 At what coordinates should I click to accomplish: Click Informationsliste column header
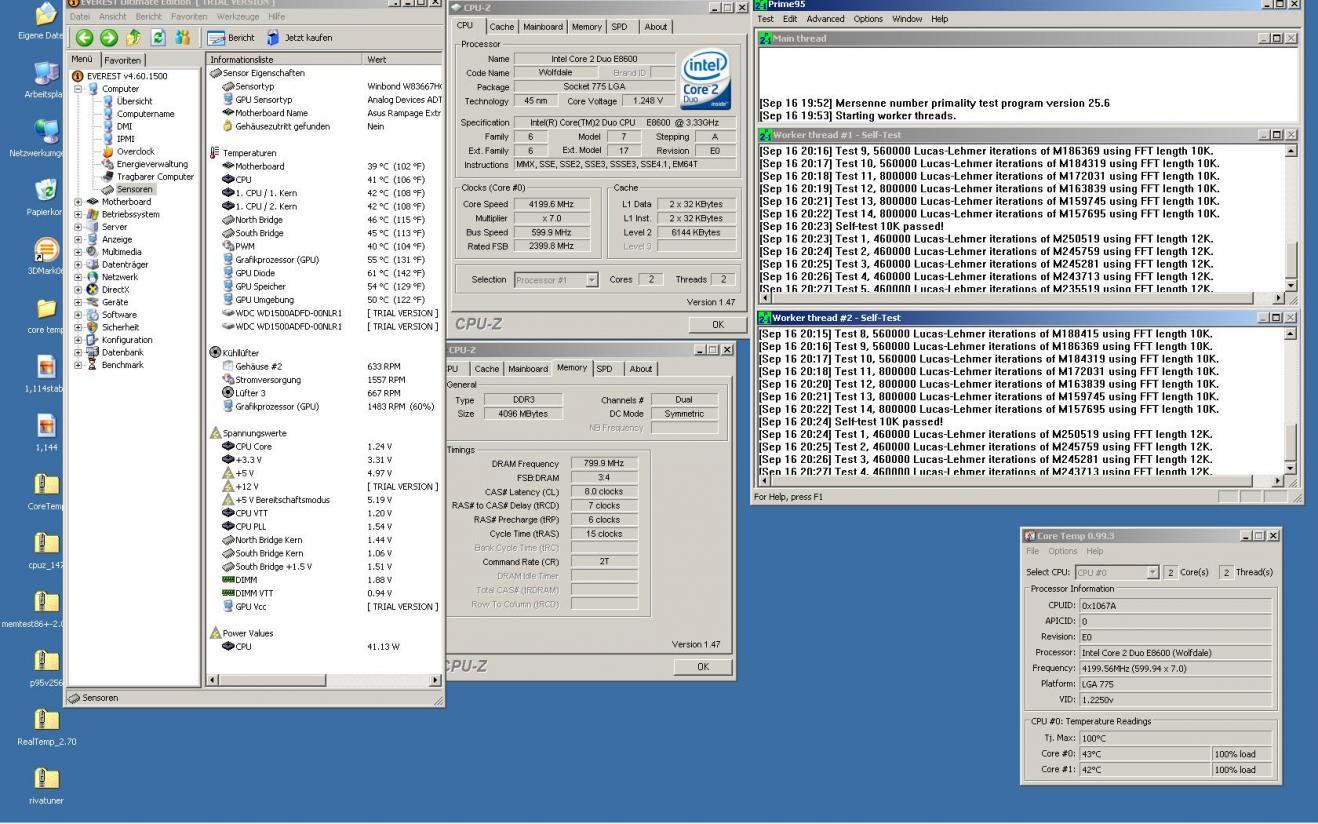[284, 60]
